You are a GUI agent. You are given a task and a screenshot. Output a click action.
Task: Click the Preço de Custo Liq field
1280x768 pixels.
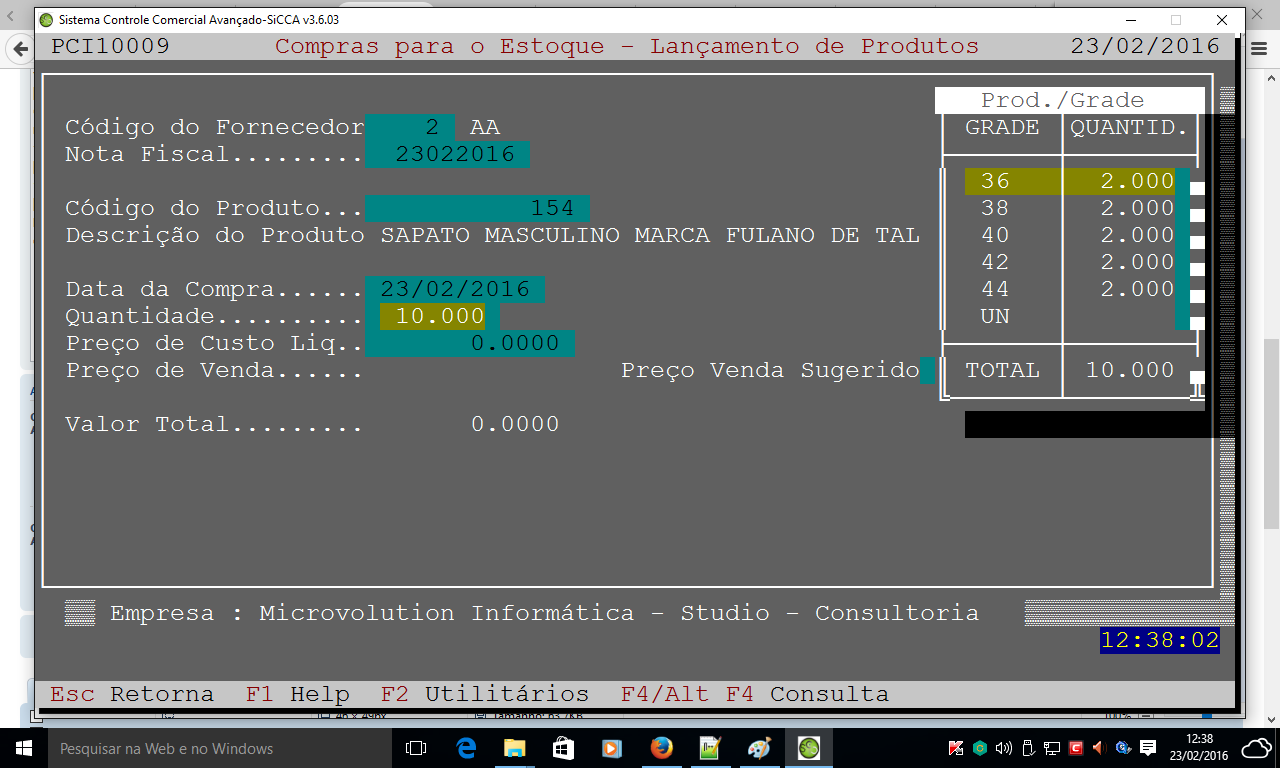coord(470,343)
